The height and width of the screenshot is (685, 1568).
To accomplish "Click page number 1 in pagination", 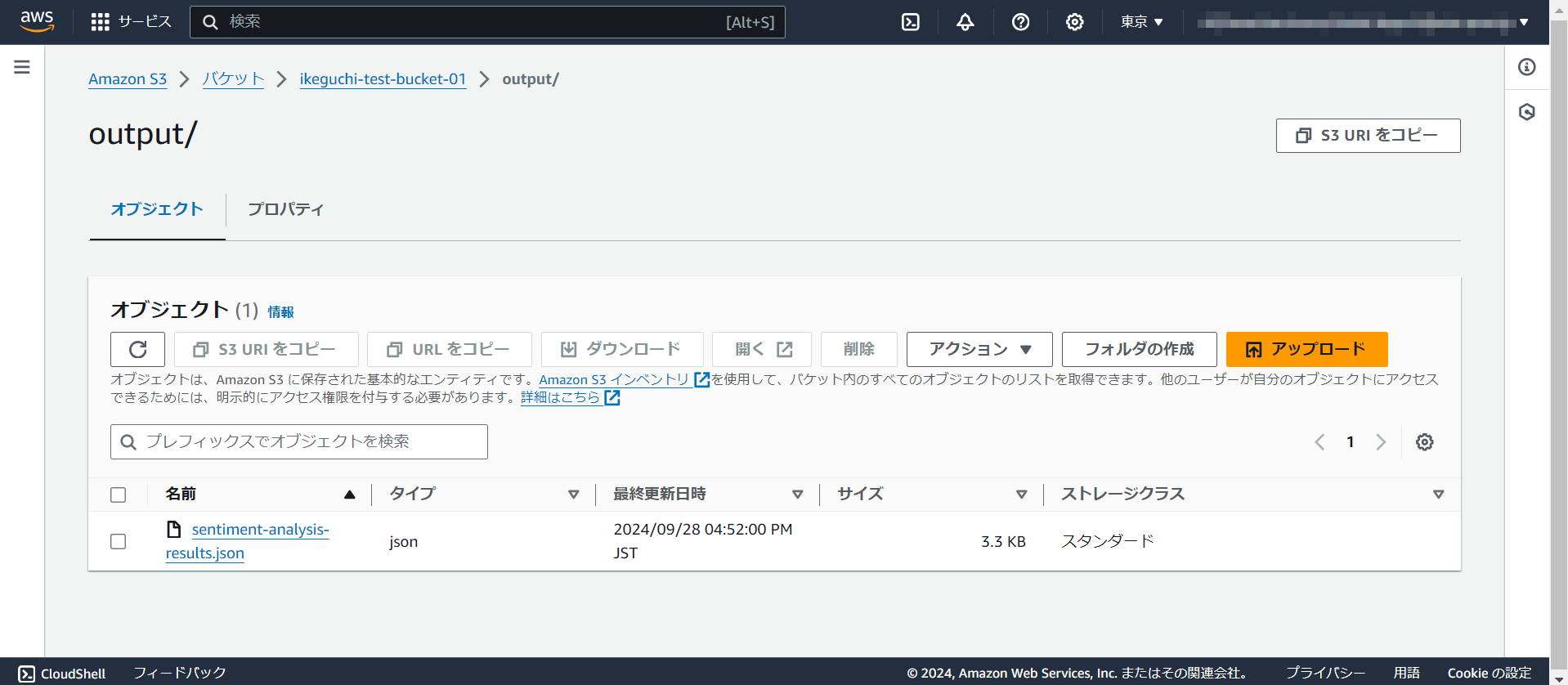I will click(x=1351, y=442).
